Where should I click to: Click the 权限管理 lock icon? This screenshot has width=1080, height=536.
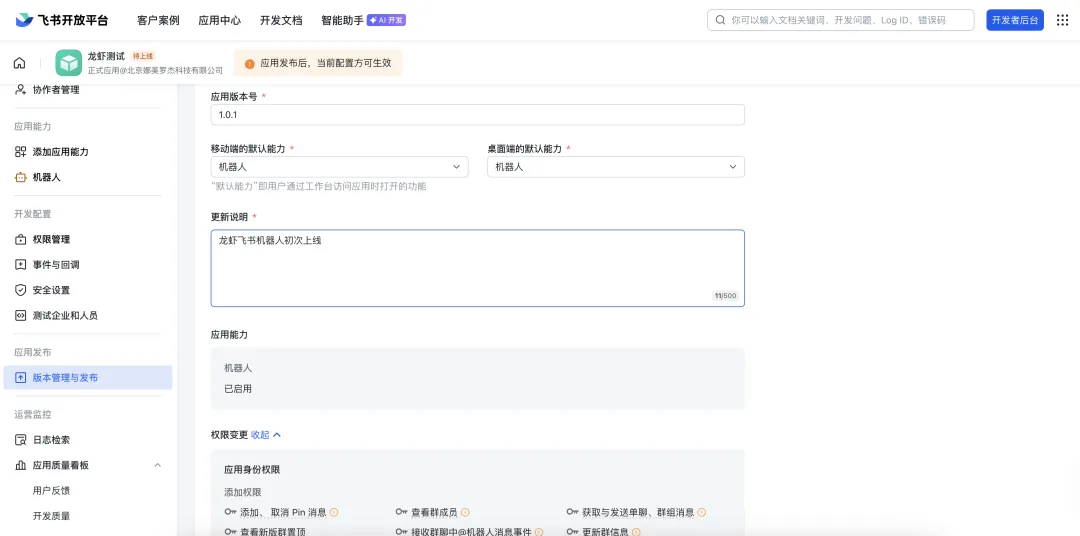coord(20,239)
